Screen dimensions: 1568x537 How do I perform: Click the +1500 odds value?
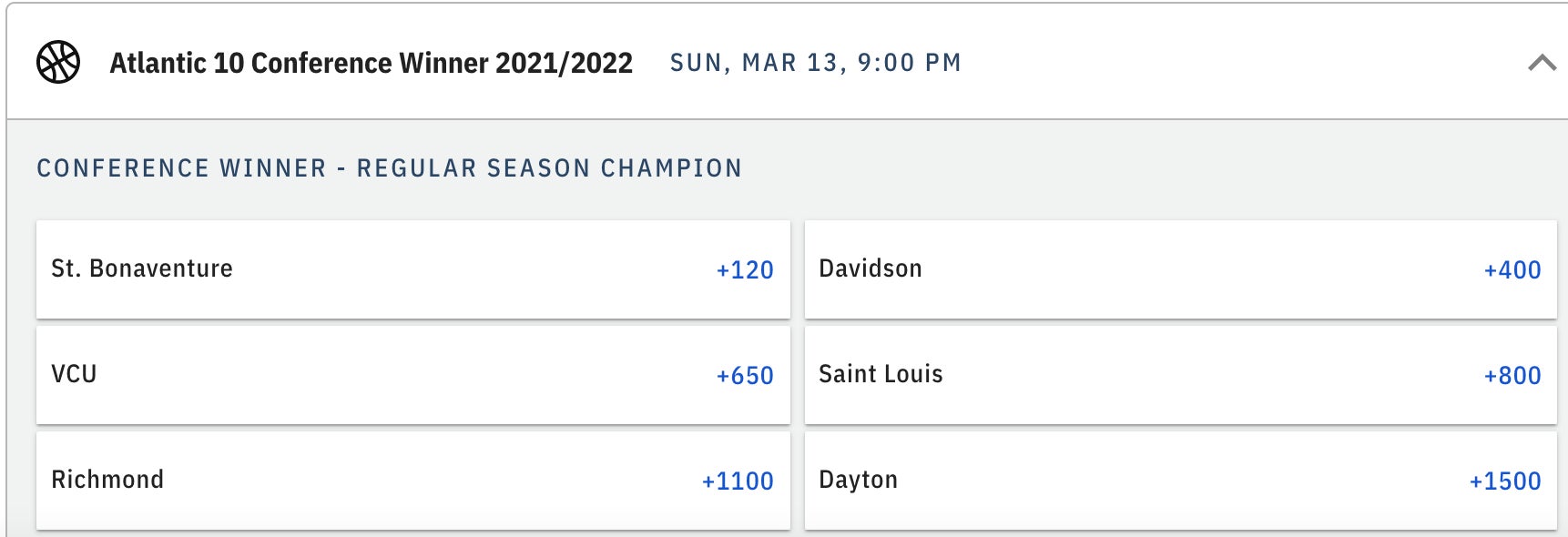click(1504, 481)
